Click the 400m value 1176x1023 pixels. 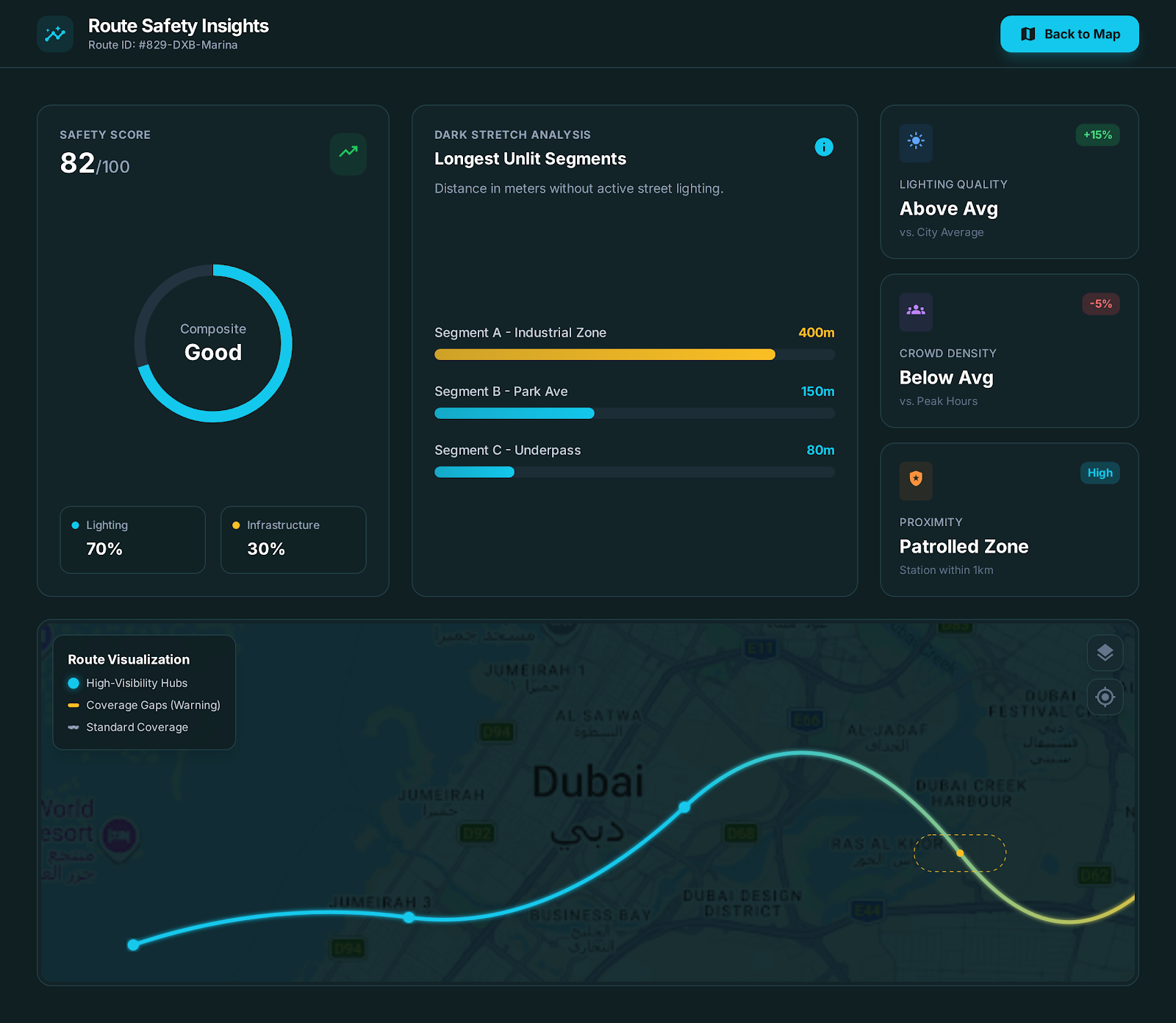pos(816,333)
